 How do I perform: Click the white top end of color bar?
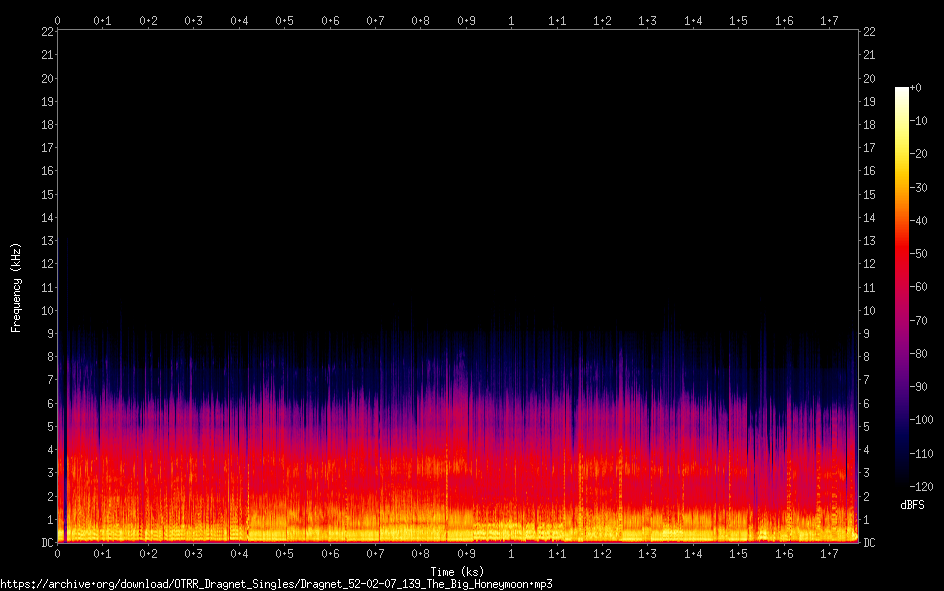[902, 91]
